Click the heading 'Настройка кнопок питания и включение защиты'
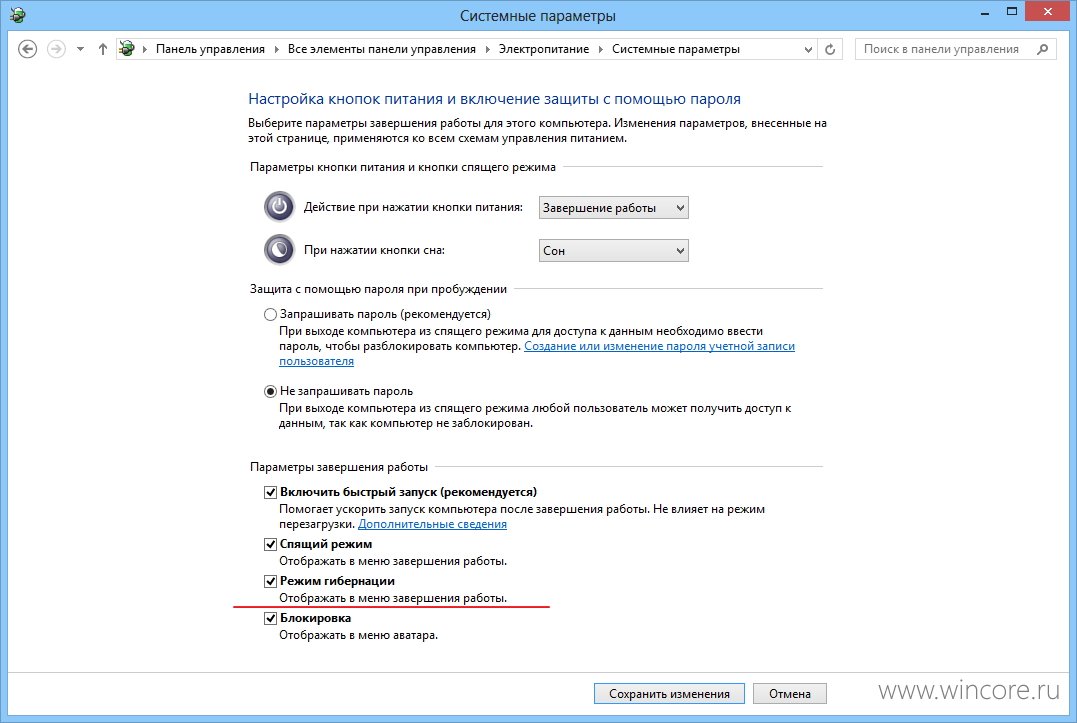 click(x=495, y=99)
